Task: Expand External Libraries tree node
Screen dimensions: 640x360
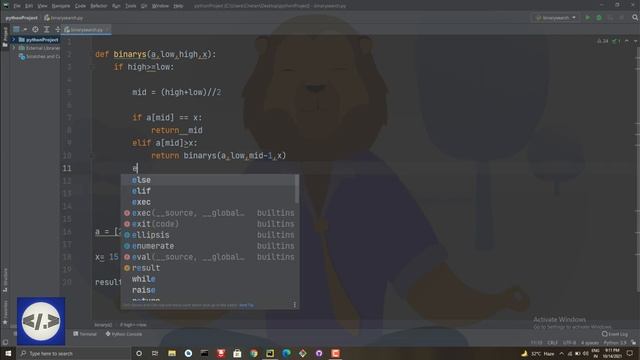Action: (x=14, y=48)
